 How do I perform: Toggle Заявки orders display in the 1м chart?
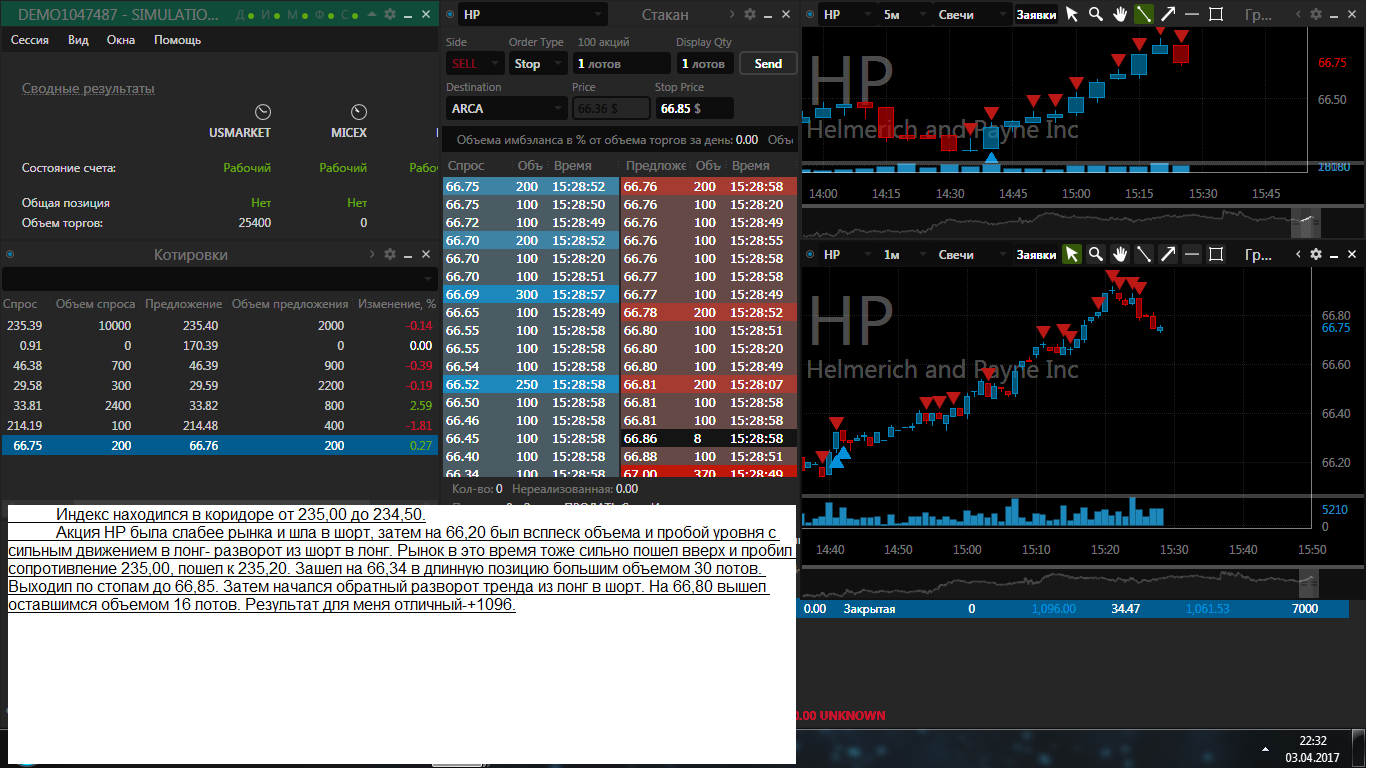[x=1036, y=255]
